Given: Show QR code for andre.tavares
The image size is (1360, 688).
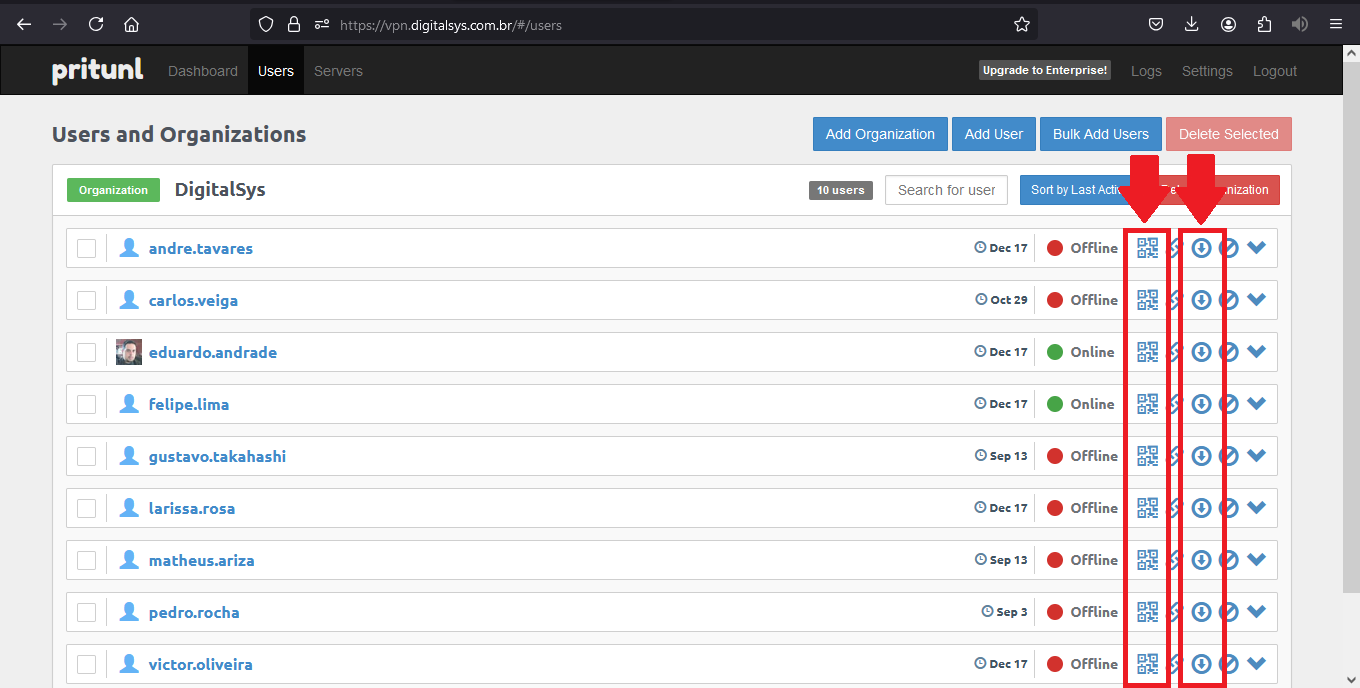Looking at the screenshot, I should point(1147,248).
